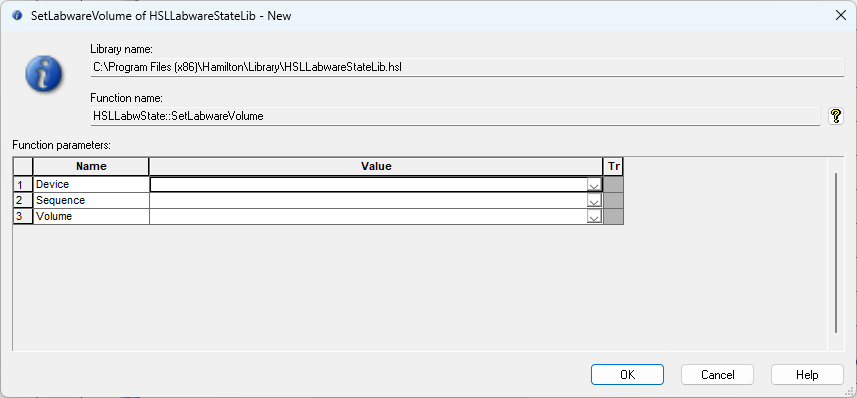Select the Device parameter name cell
The width and height of the screenshot is (857, 398).
point(91,184)
